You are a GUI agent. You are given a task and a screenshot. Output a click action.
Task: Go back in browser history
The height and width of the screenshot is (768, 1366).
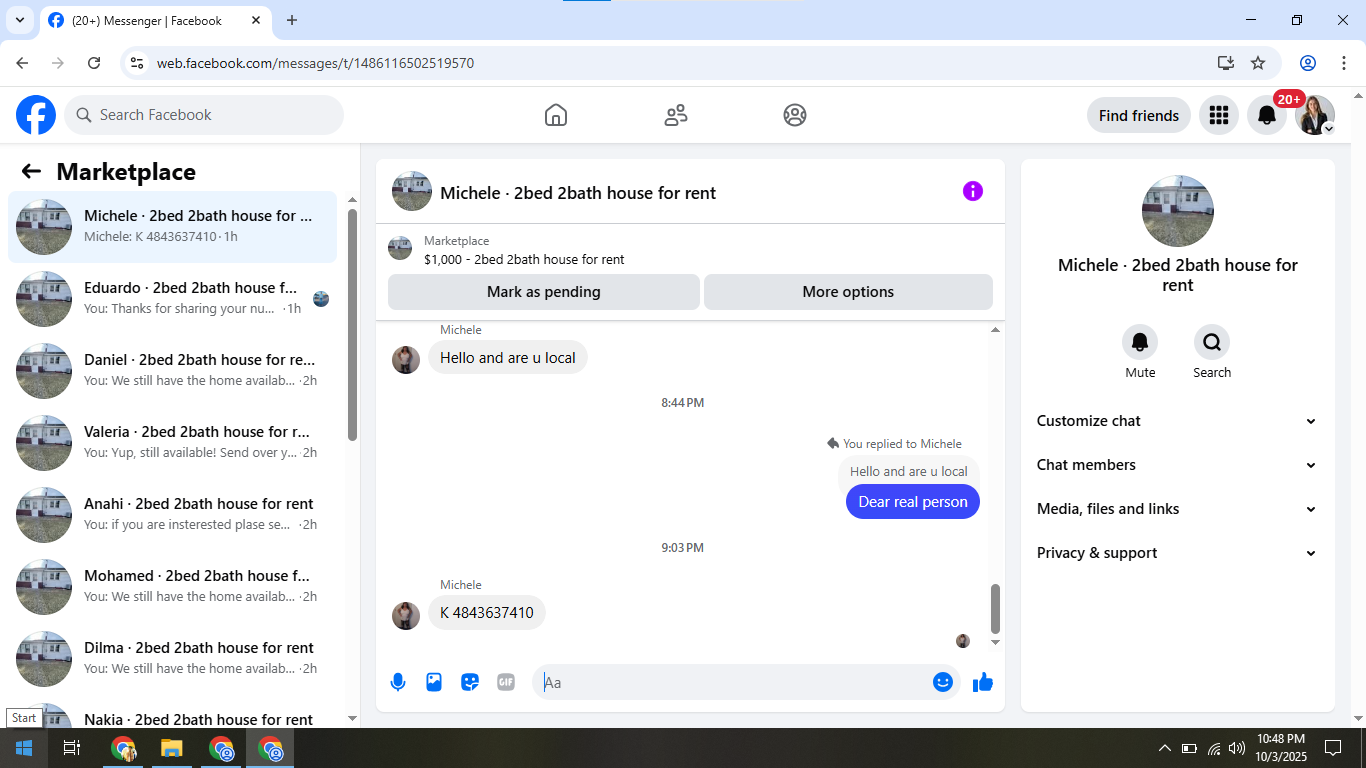tap(22, 63)
